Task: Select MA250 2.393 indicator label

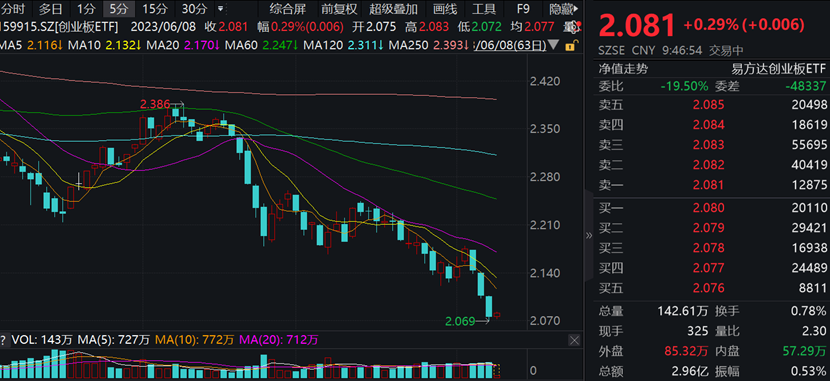Action: click(429, 46)
